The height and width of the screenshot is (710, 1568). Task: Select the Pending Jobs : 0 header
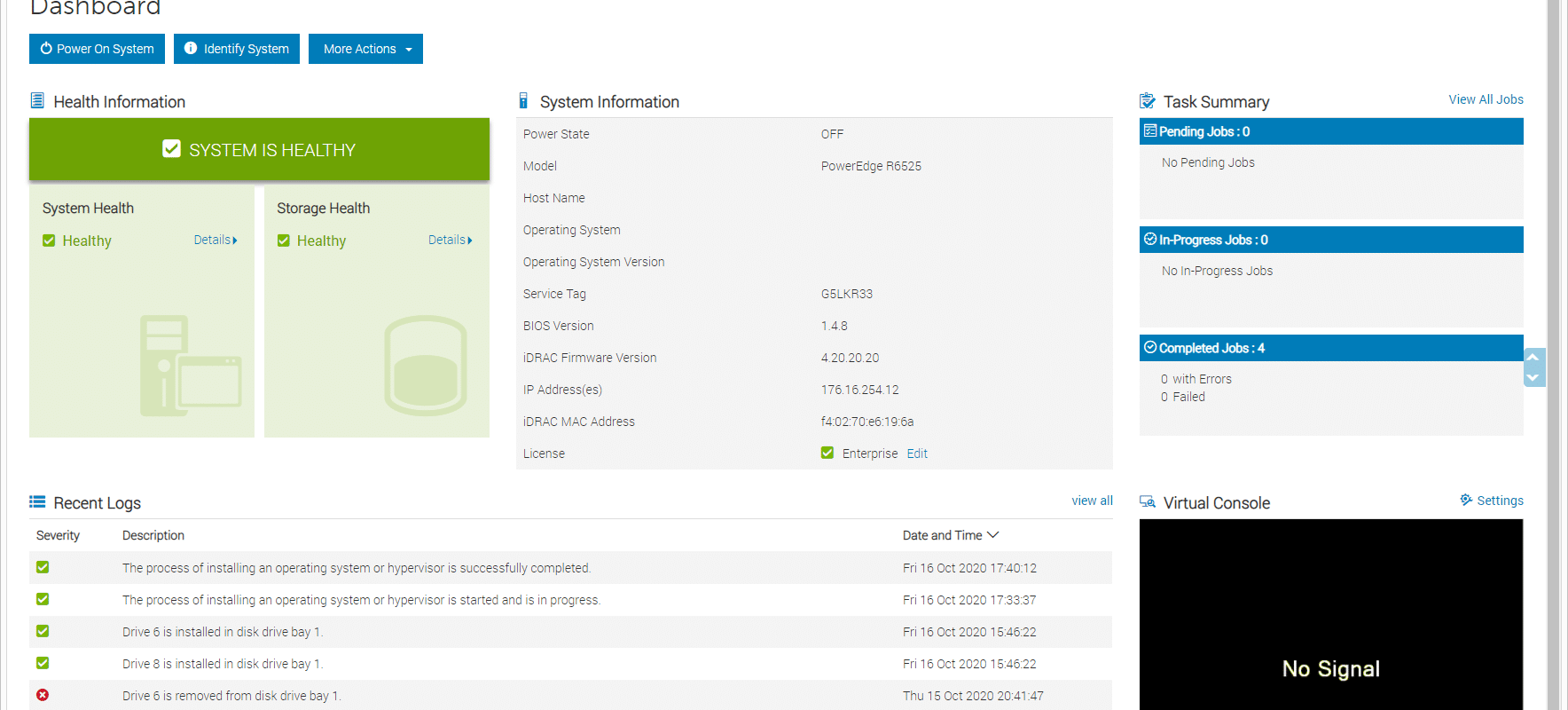(1331, 131)
